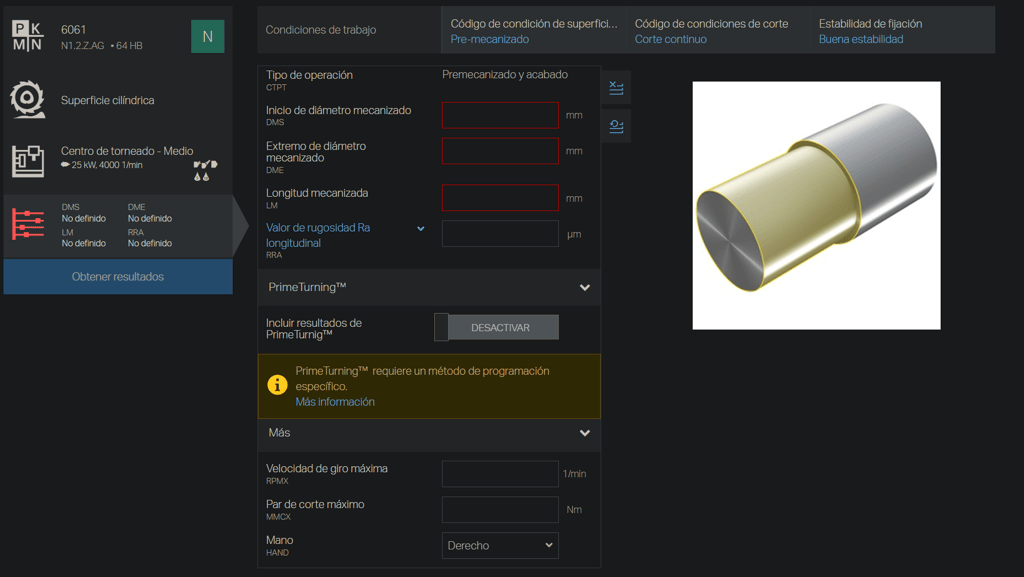
Task: Open the cutting conditions Corte continuo tab
Action: (718, 31)
